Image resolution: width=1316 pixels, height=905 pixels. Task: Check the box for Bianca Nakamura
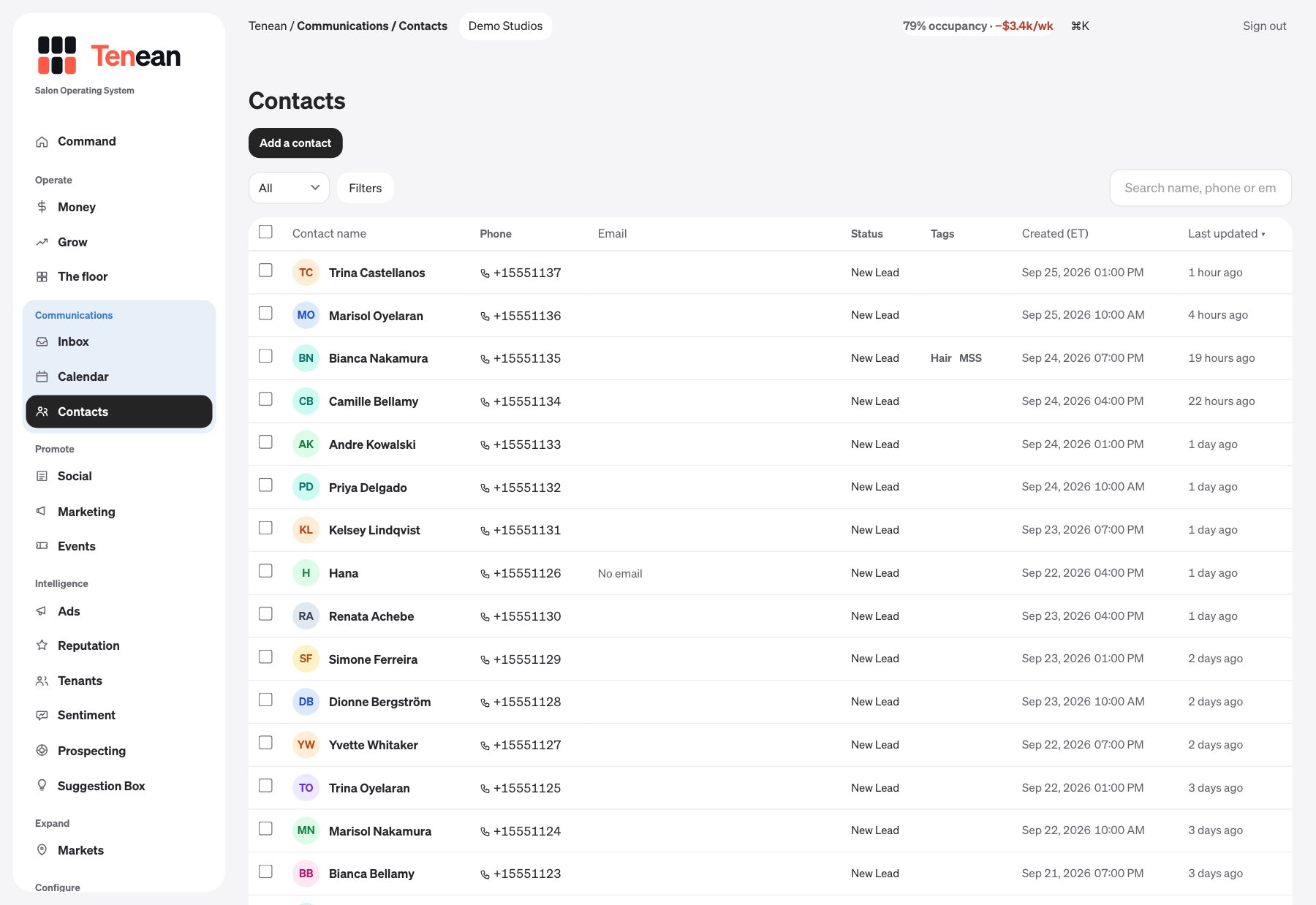click(265, 356)
